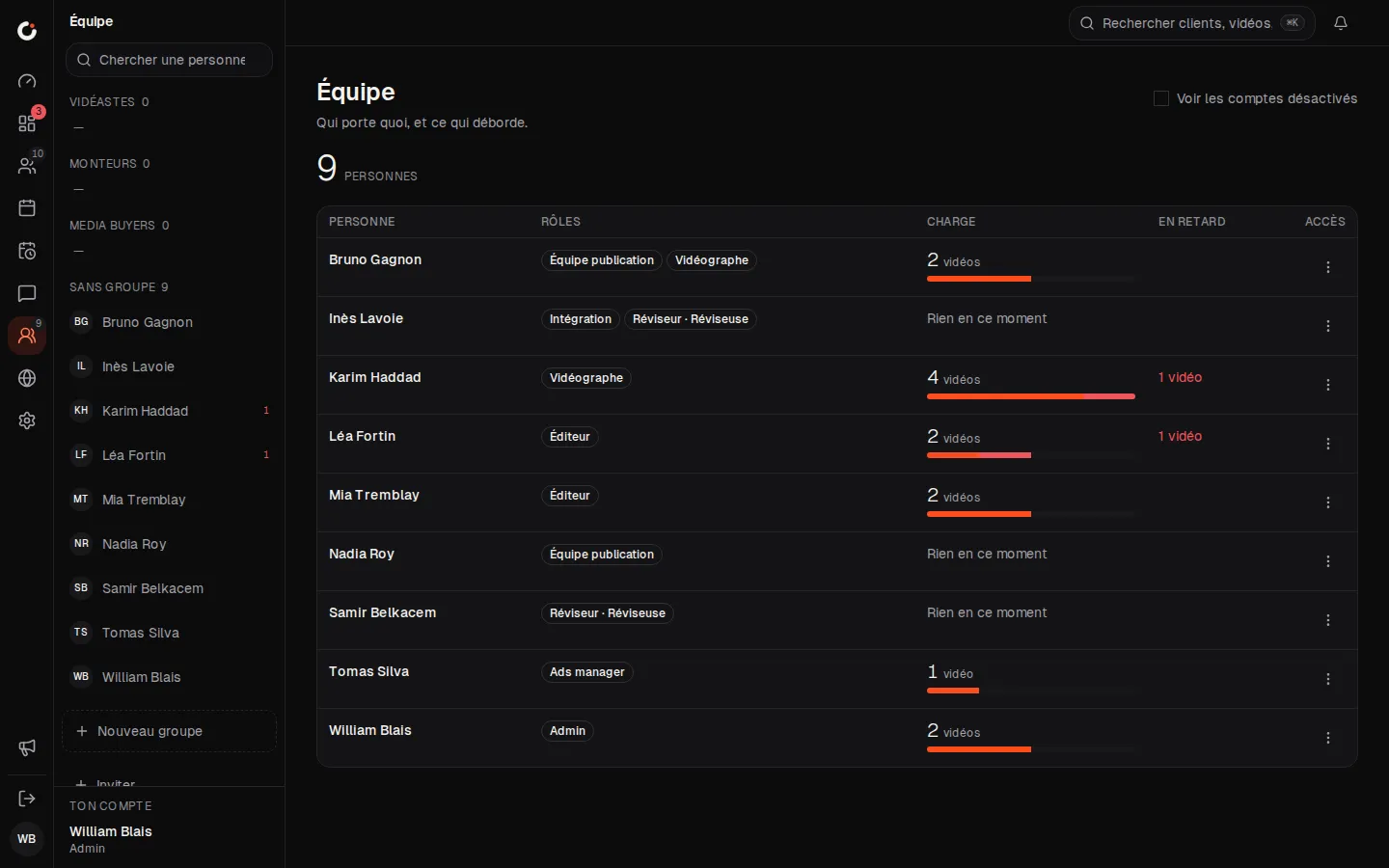Open the notifications bell
Viewport: 1389px width, 868px height.
coord(1341,23)
